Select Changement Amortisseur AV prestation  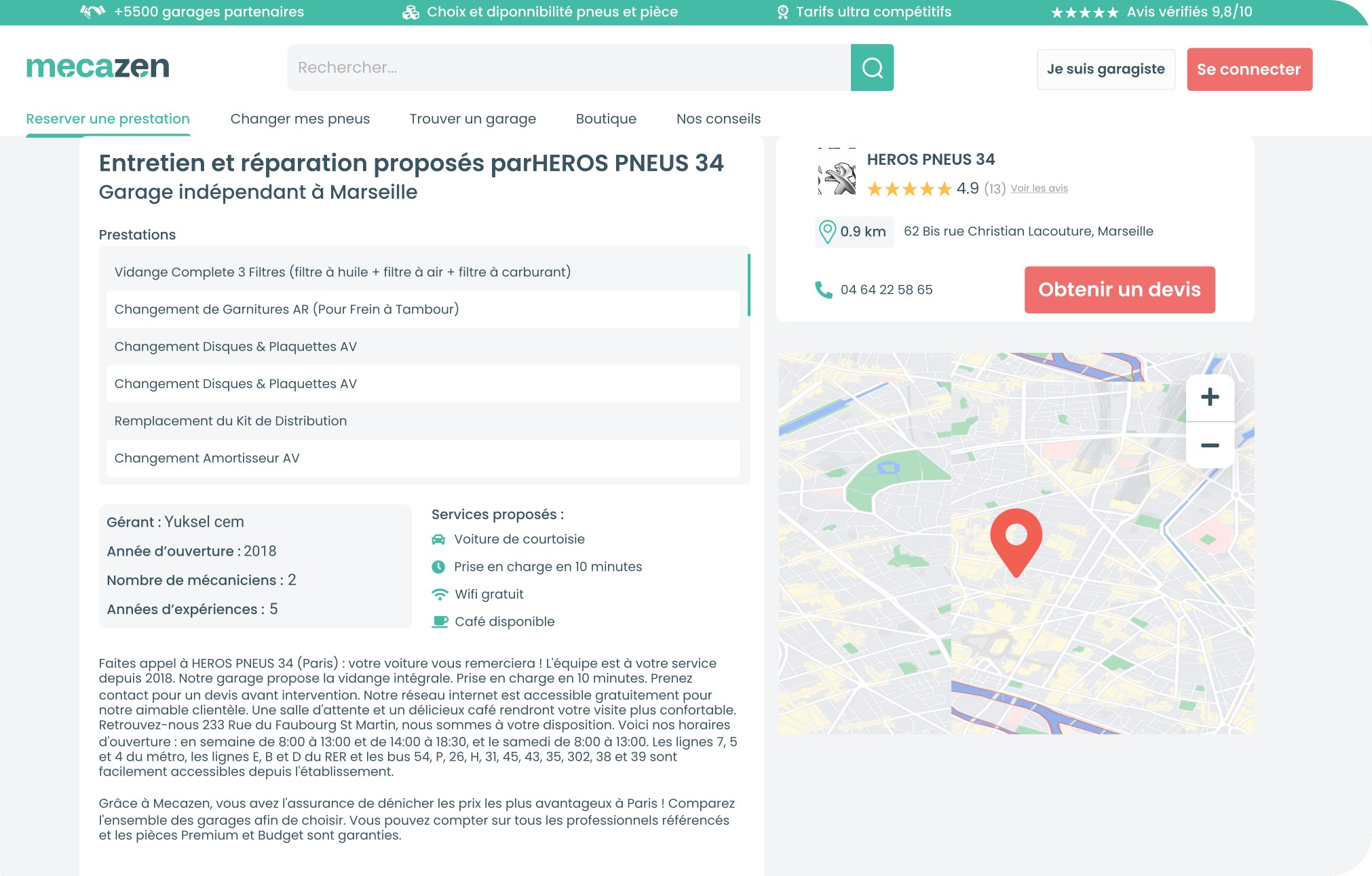click(x=423, y=458)
